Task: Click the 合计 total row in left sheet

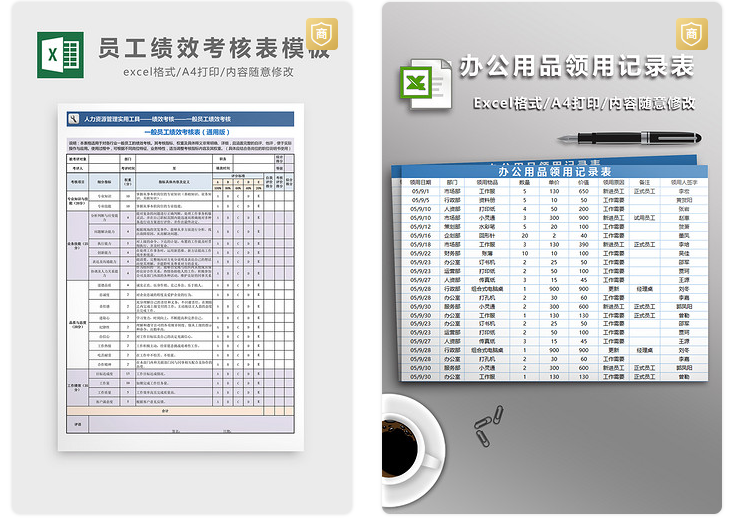Action: 165,410
